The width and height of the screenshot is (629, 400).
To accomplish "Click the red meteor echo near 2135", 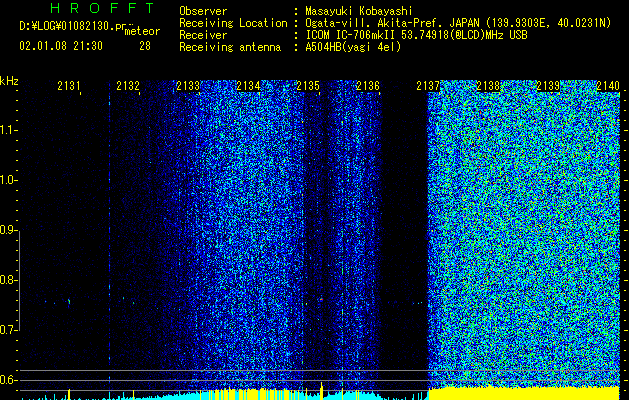I will pyautogui.click(x=321, y=299).
